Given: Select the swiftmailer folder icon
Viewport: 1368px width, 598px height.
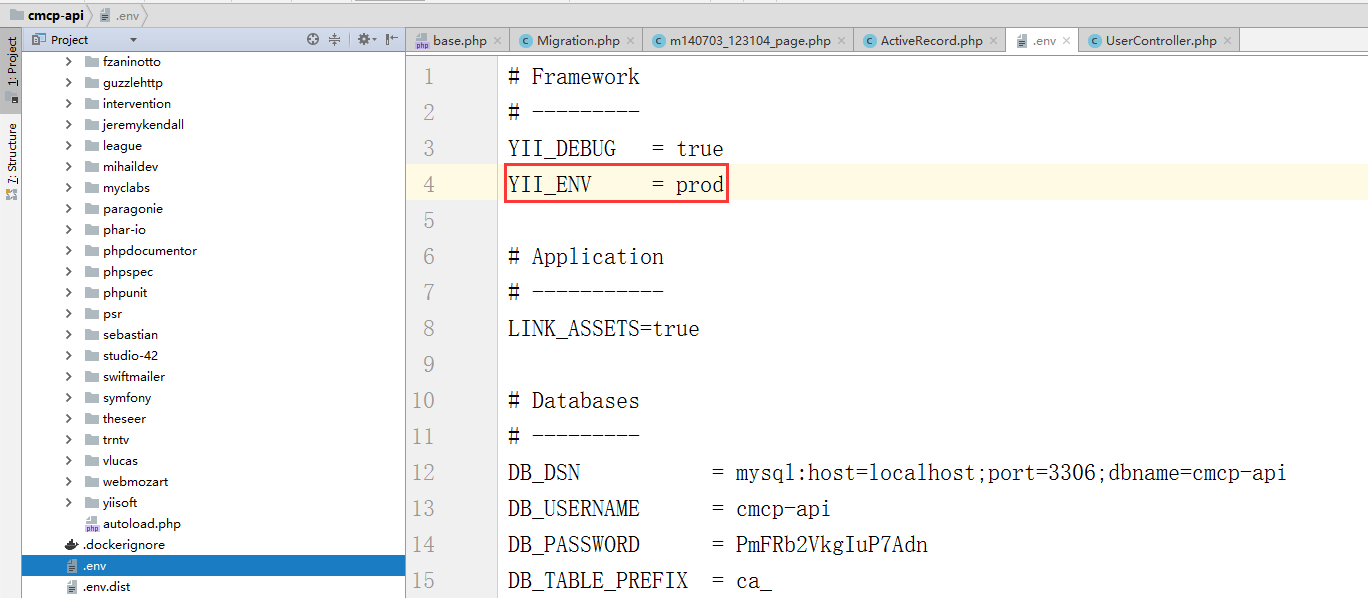Looking at the screenshot, I should [x=92, y=376].
